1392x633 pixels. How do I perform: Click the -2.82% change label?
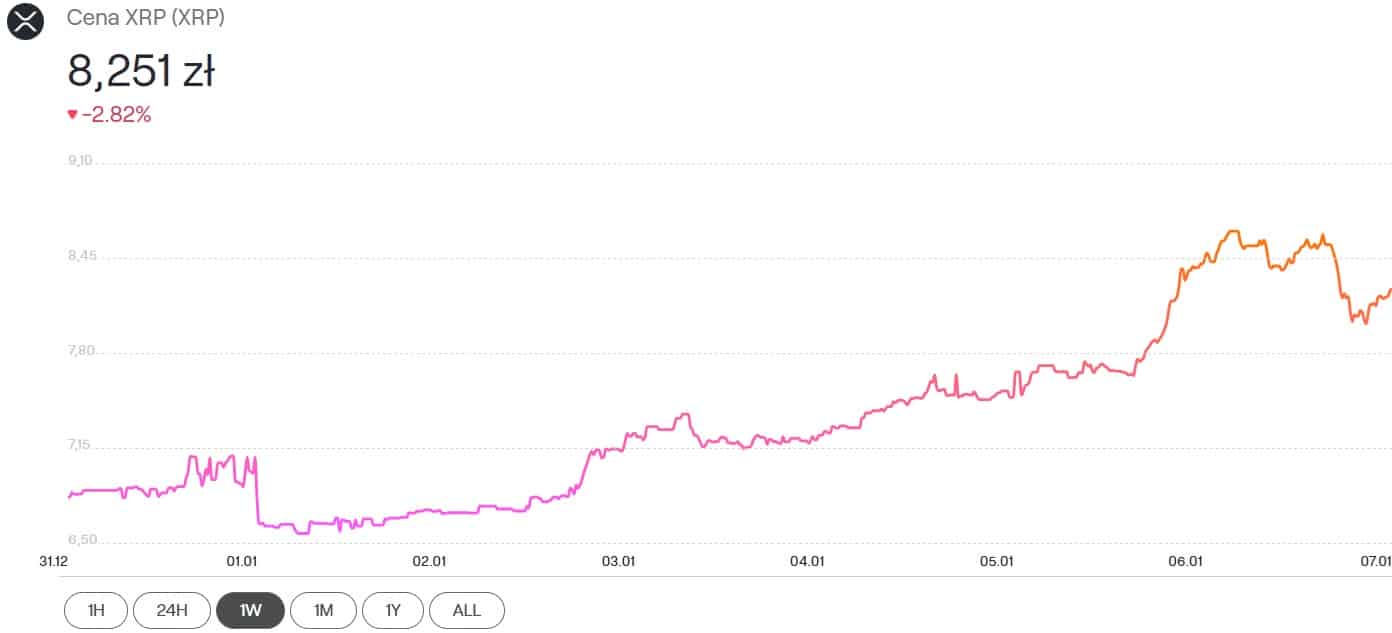click(x=116, y=115)
